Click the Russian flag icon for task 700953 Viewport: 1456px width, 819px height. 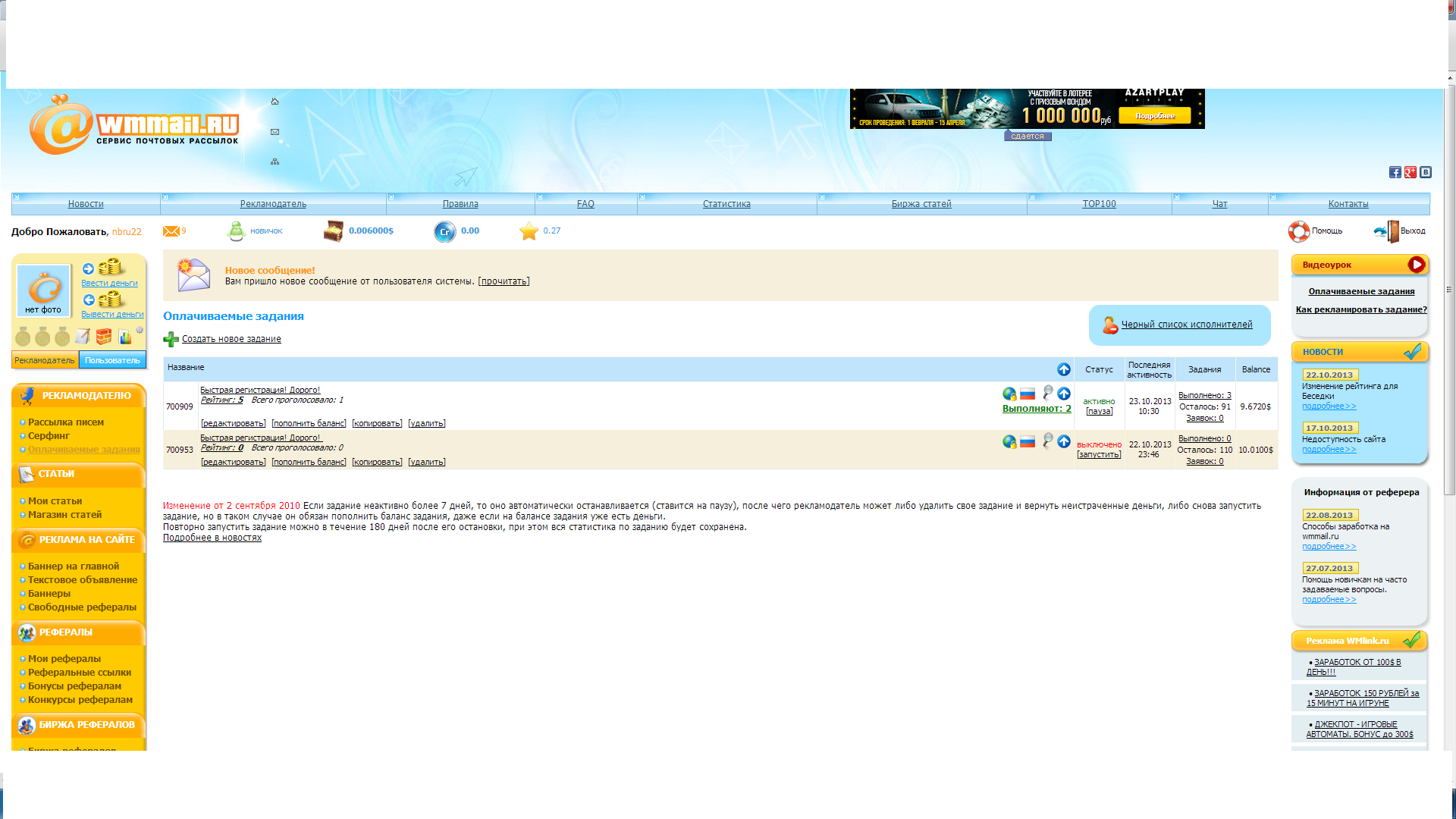1028,441
